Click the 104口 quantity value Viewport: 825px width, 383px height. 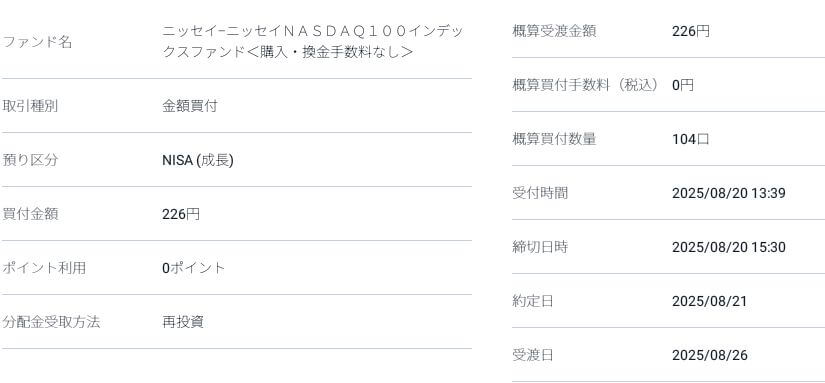pos(691,139)
